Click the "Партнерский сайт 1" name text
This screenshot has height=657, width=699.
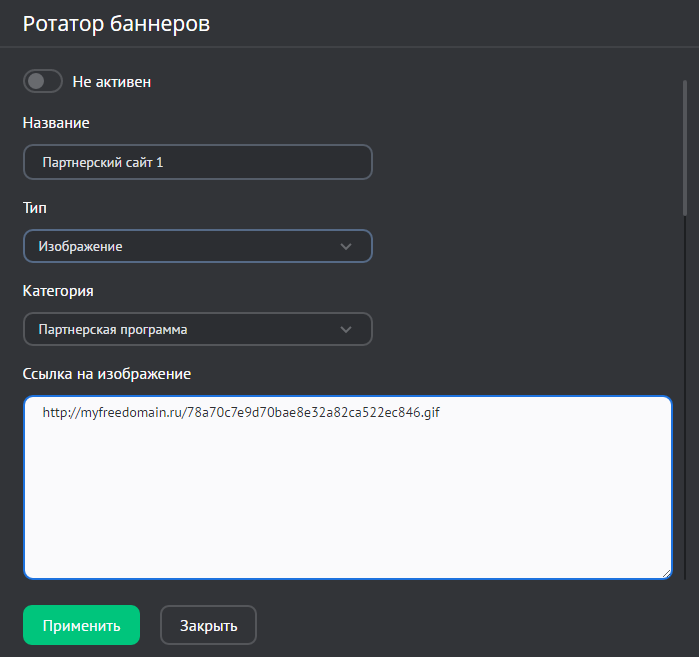click(102, 162)
